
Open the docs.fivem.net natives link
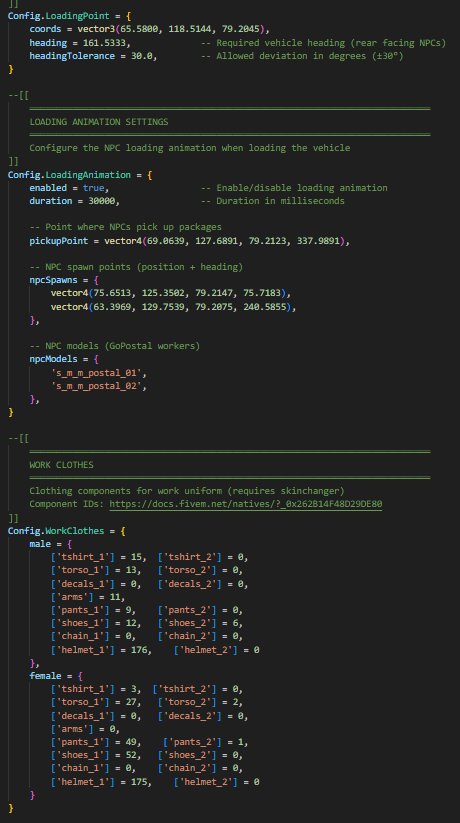245,504
